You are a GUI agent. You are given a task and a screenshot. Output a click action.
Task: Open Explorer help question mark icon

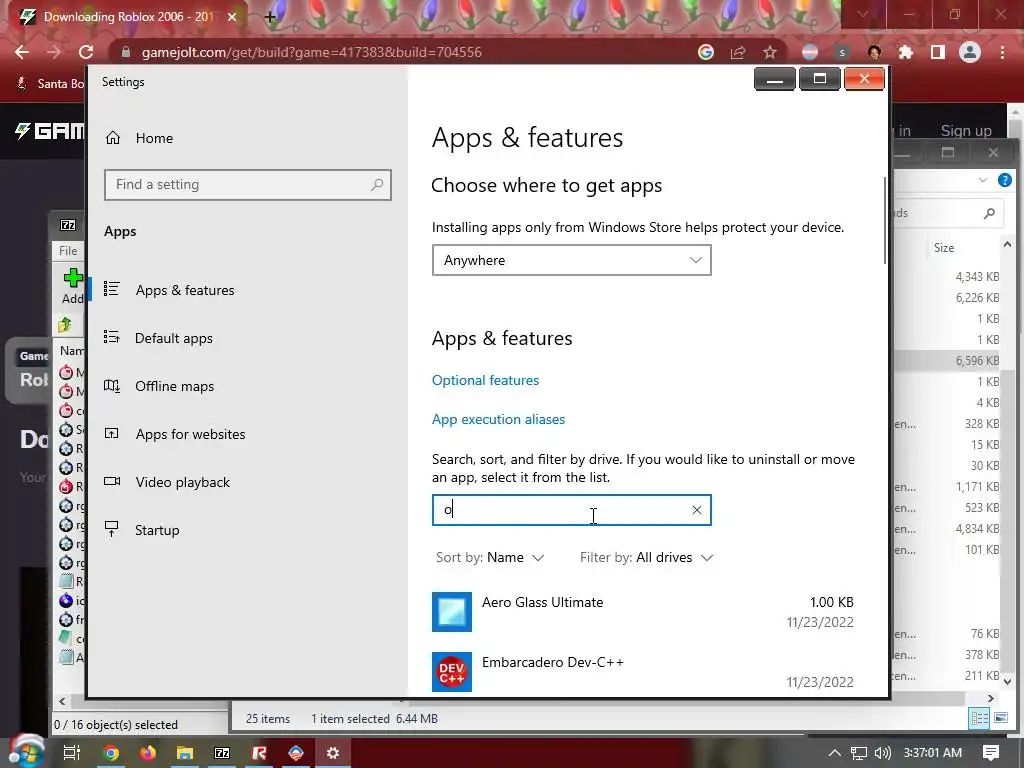[x=1005, y=180]
